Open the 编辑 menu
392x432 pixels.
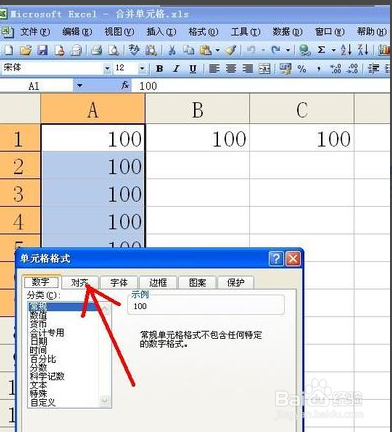(77, 32)
